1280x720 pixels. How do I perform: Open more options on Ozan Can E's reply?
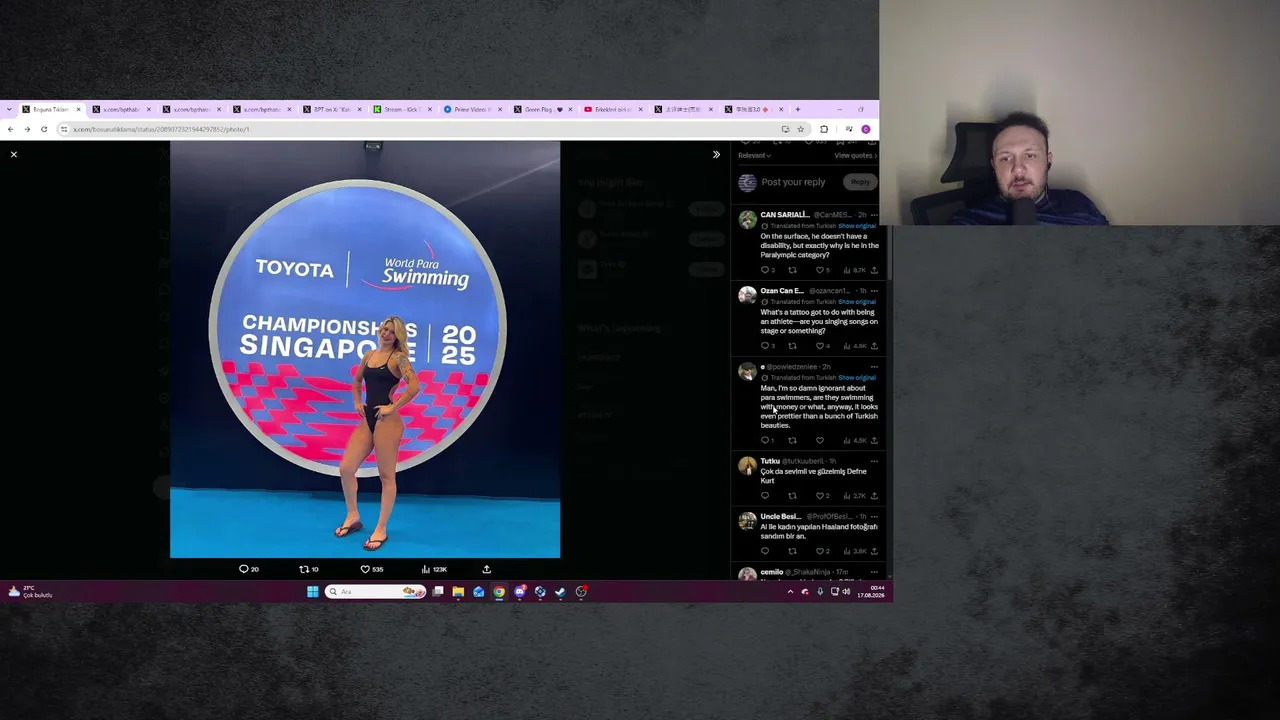coord(874,291)
